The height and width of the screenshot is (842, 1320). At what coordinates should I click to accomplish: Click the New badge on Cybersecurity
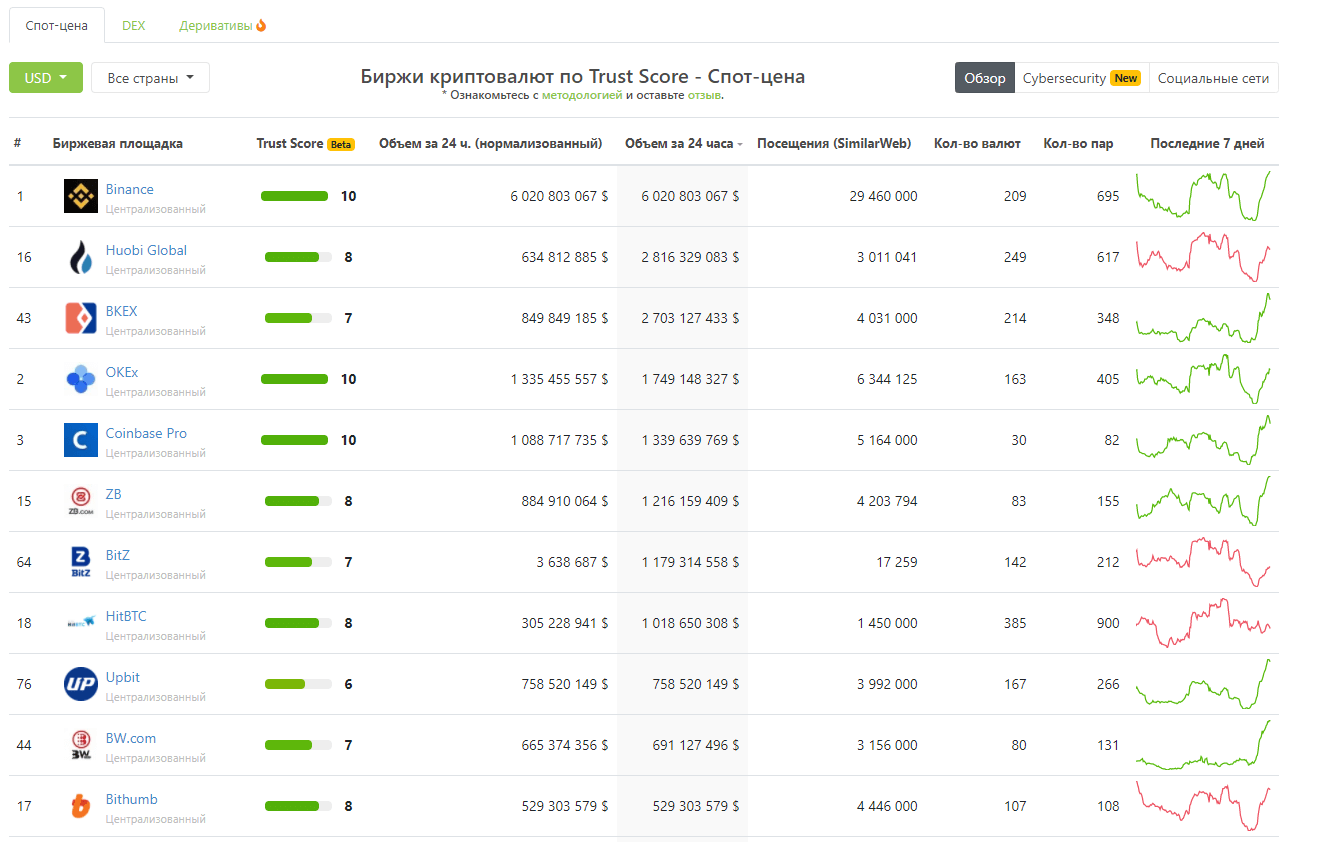coord(1126,78)
